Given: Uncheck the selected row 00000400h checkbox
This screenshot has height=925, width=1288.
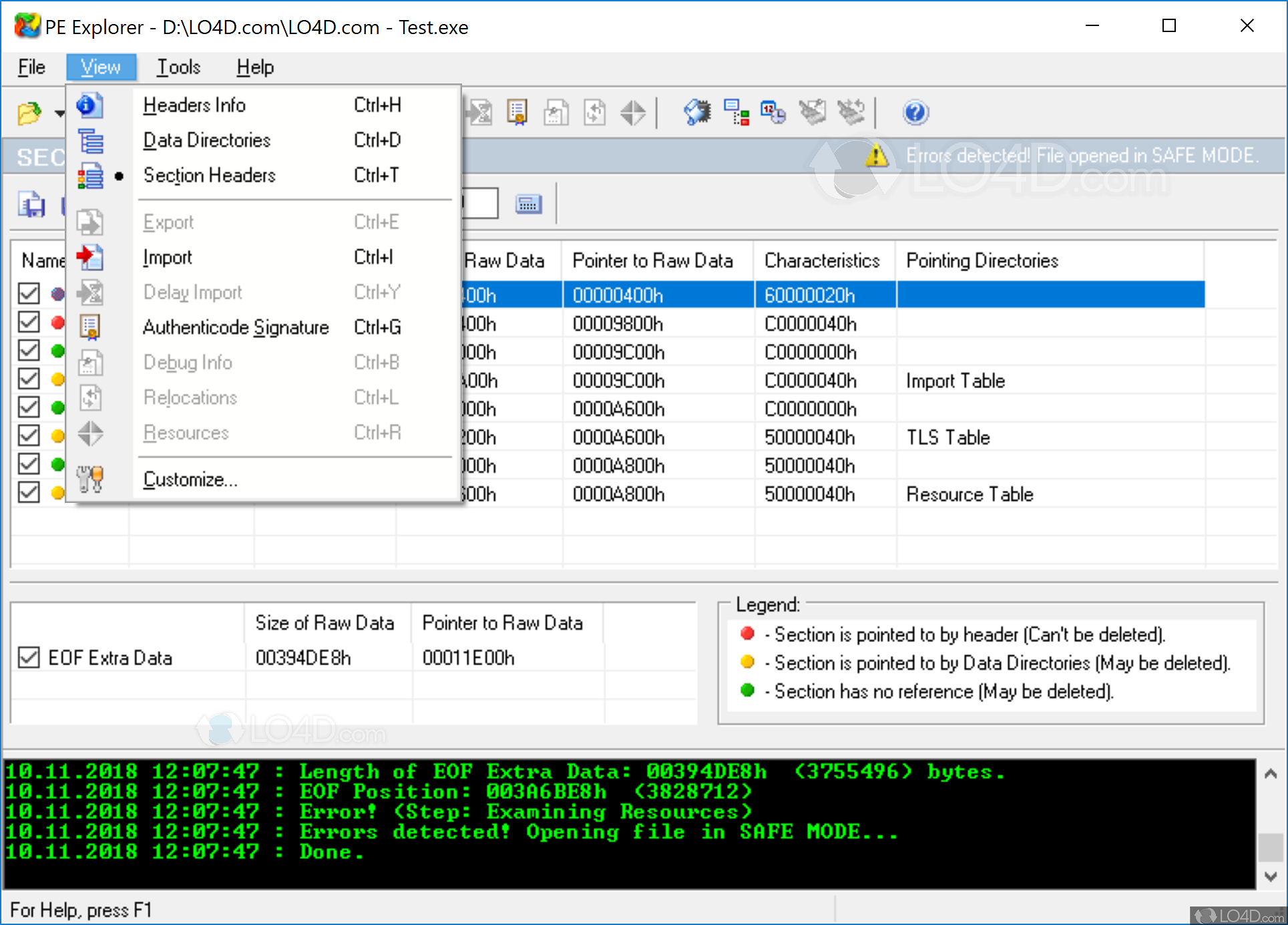Looking at the screenshot, I should (x=29, y=293).
